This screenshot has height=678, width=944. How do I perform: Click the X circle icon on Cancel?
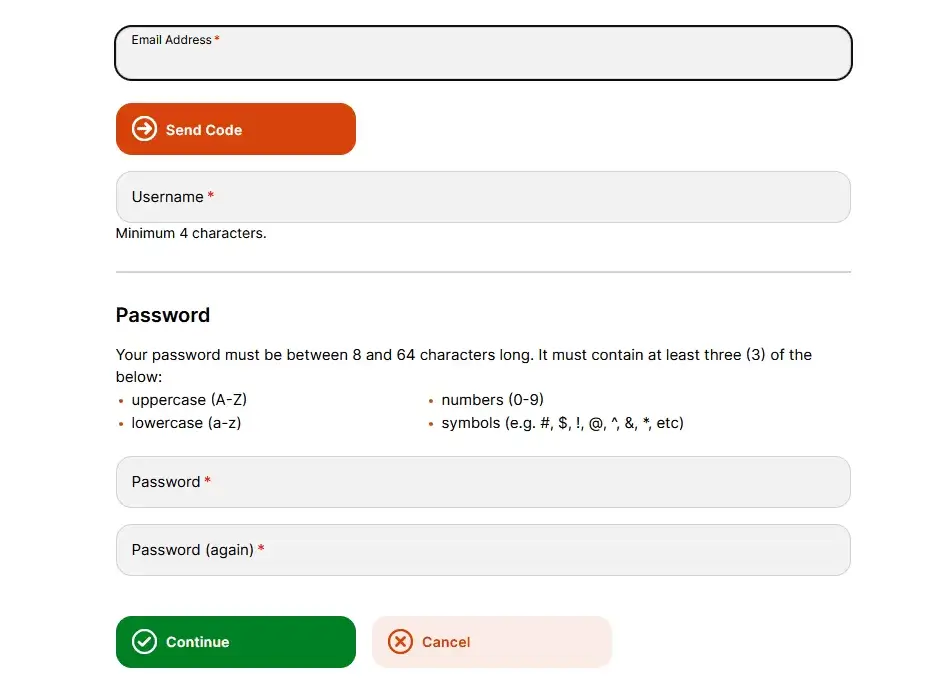pyautogui.click(x=400, y=642)
